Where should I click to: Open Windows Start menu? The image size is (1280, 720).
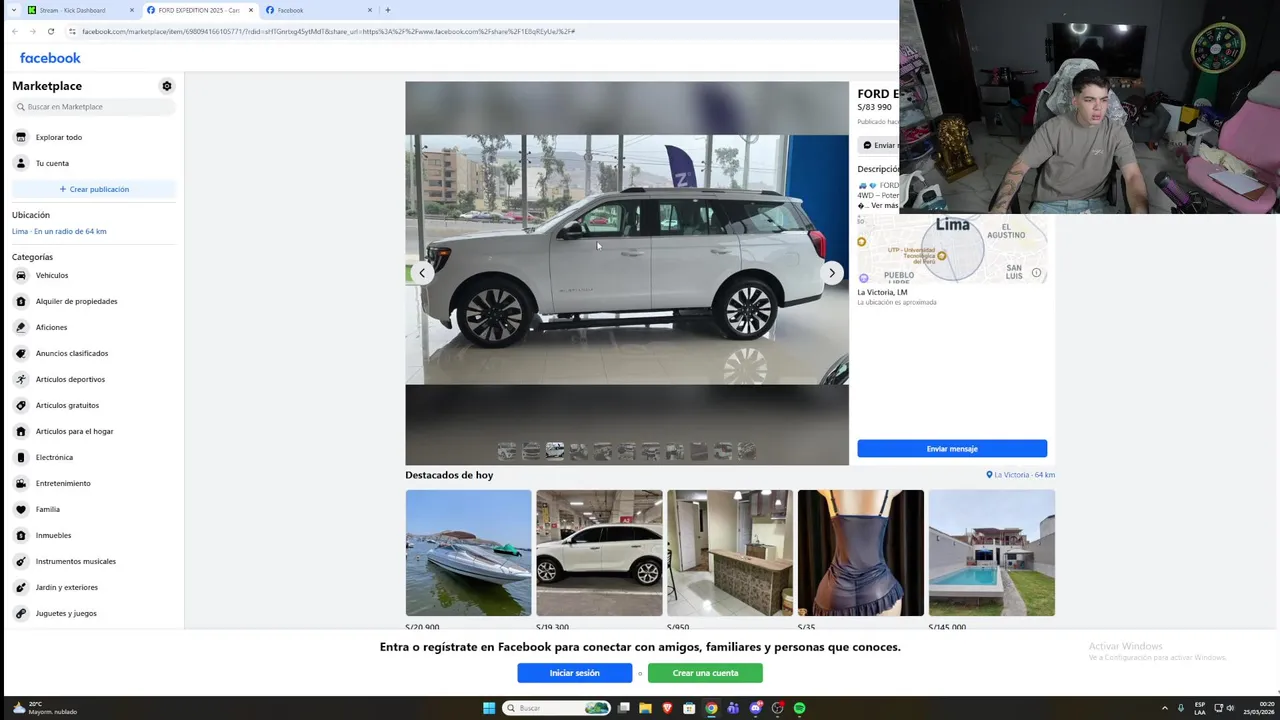(x=489, y=708)
